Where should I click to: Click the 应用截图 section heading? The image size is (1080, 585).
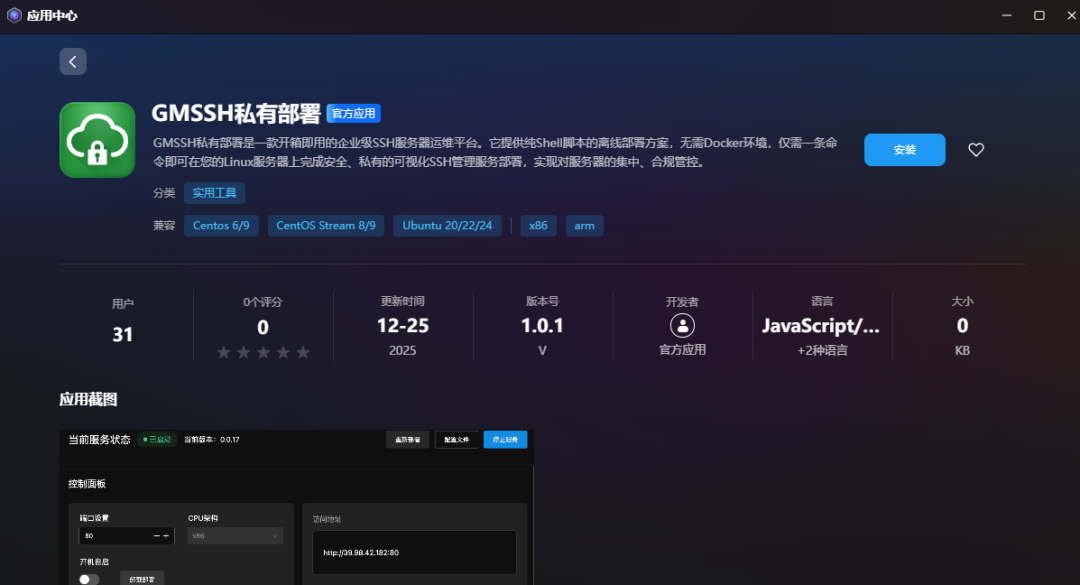coord(88,400)
